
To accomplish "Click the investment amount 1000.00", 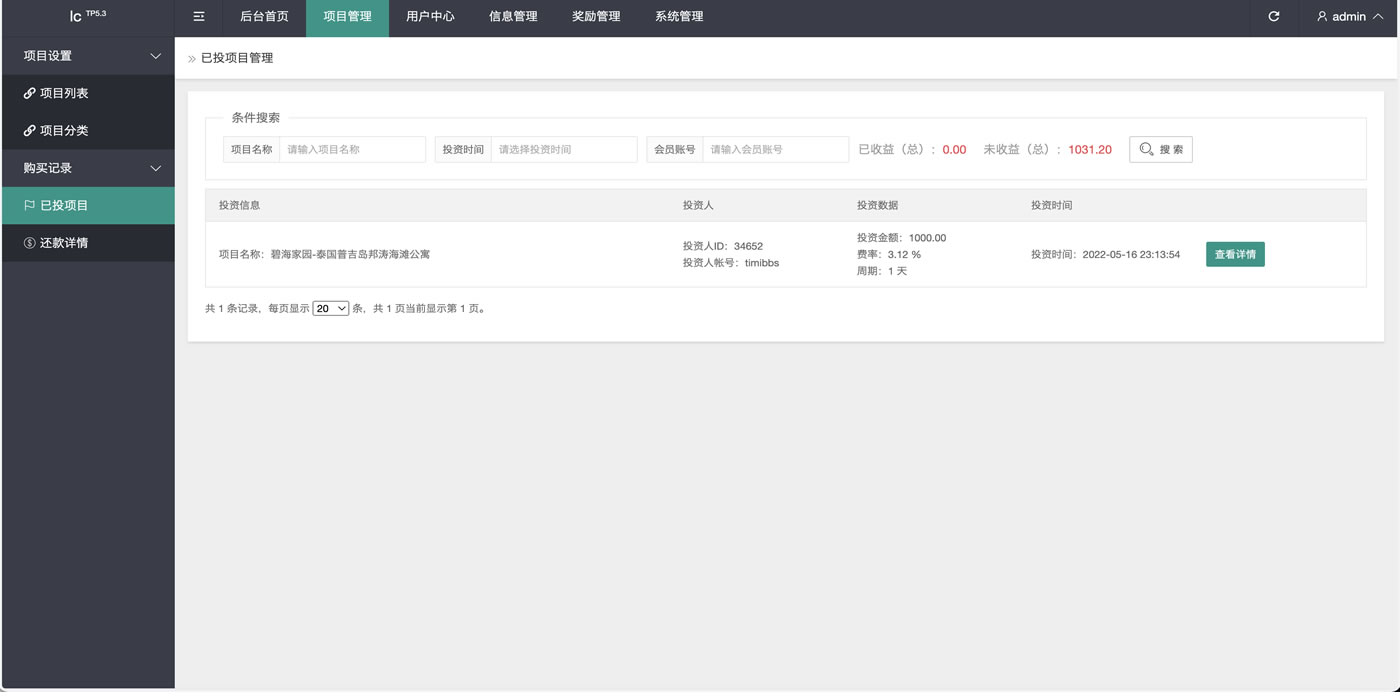I will pyautogui.click(x=927, y=238).
